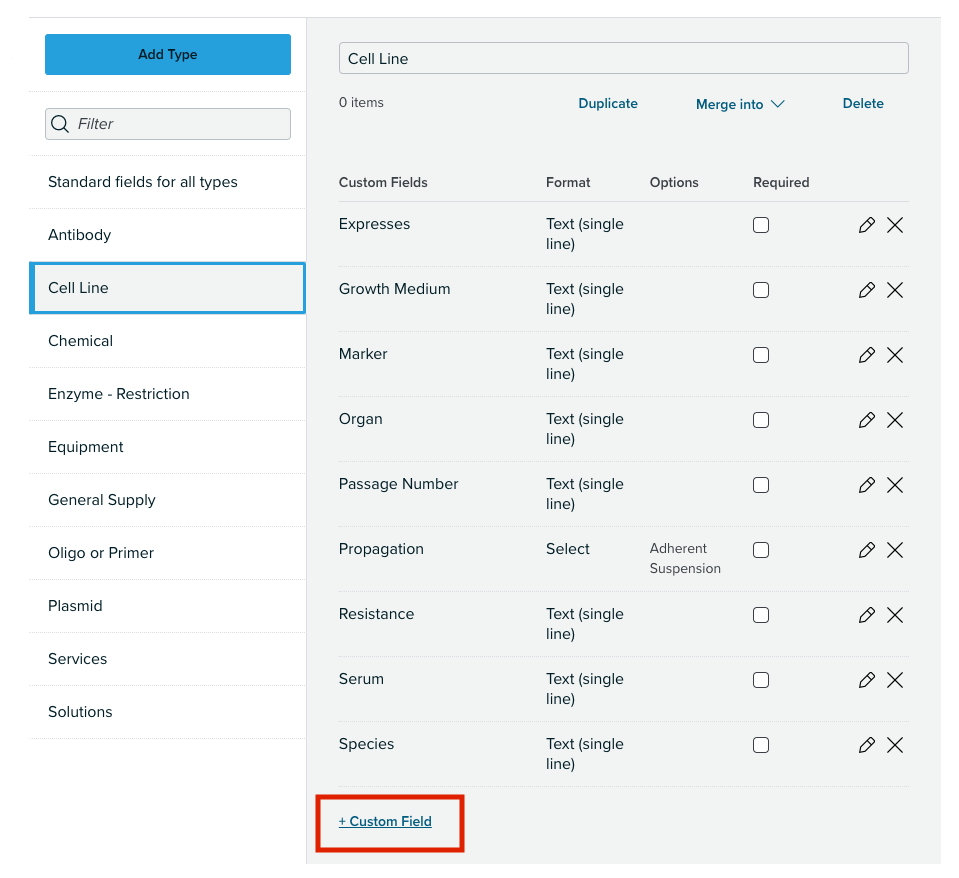Make Passage Number required
The height and width of the screenshot is (878, 959).
click(761, 485)
